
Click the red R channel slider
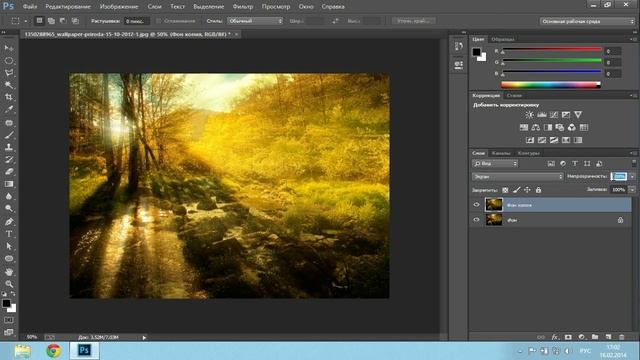coord(552,50)
